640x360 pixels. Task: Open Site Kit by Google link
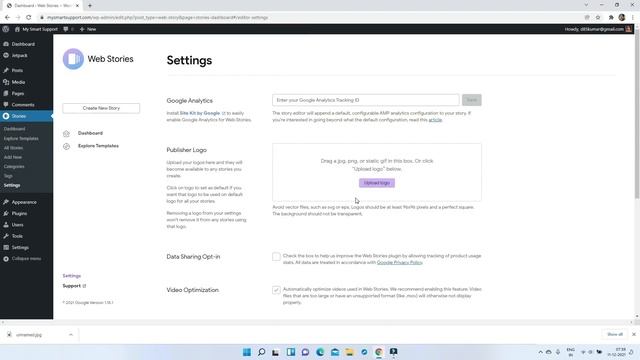[200, 113]
